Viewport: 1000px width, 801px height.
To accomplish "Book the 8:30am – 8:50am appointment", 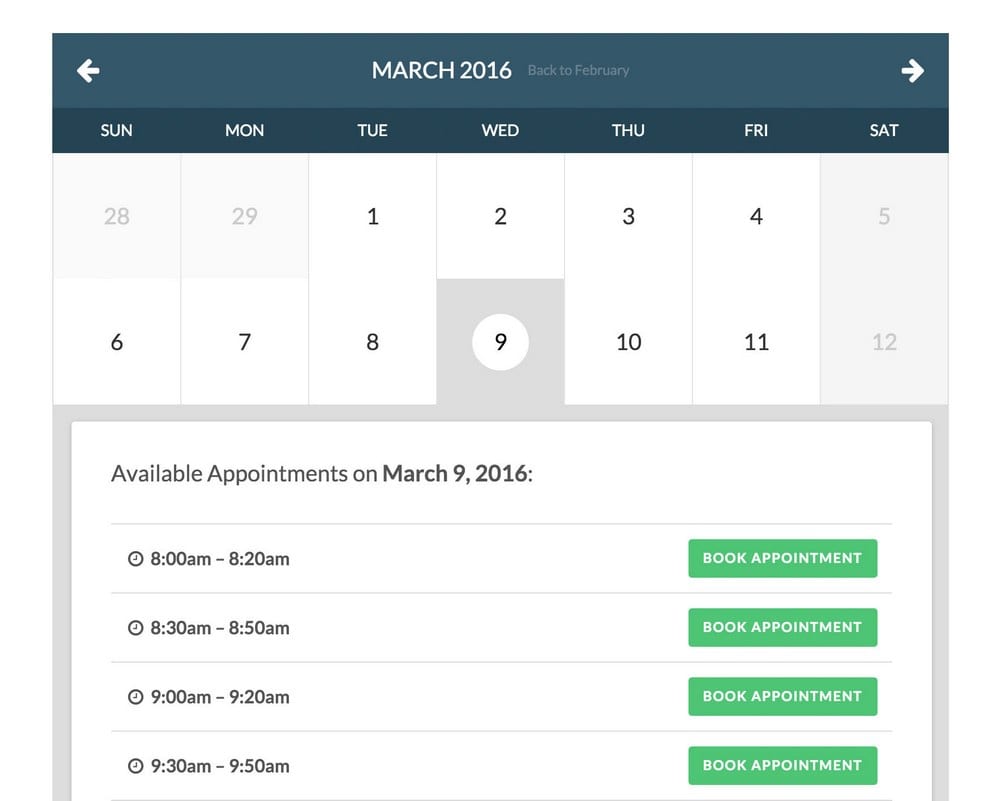I will 783,628.
